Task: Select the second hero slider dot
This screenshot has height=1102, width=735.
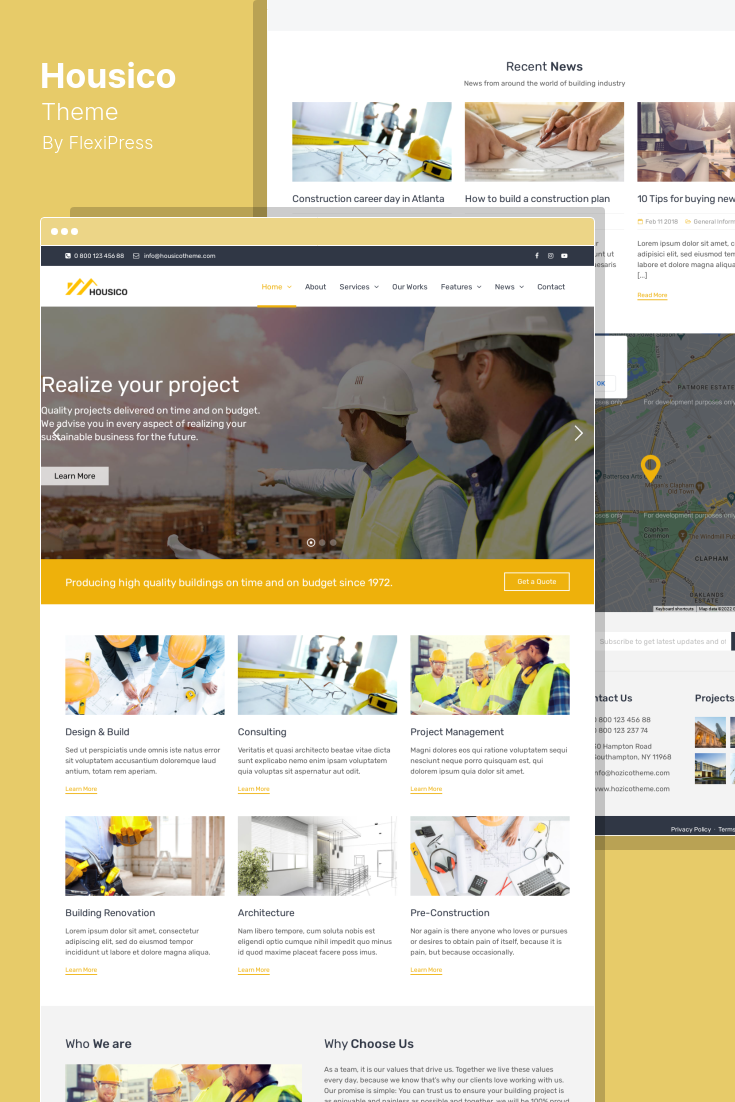Action: click(322, 543)
